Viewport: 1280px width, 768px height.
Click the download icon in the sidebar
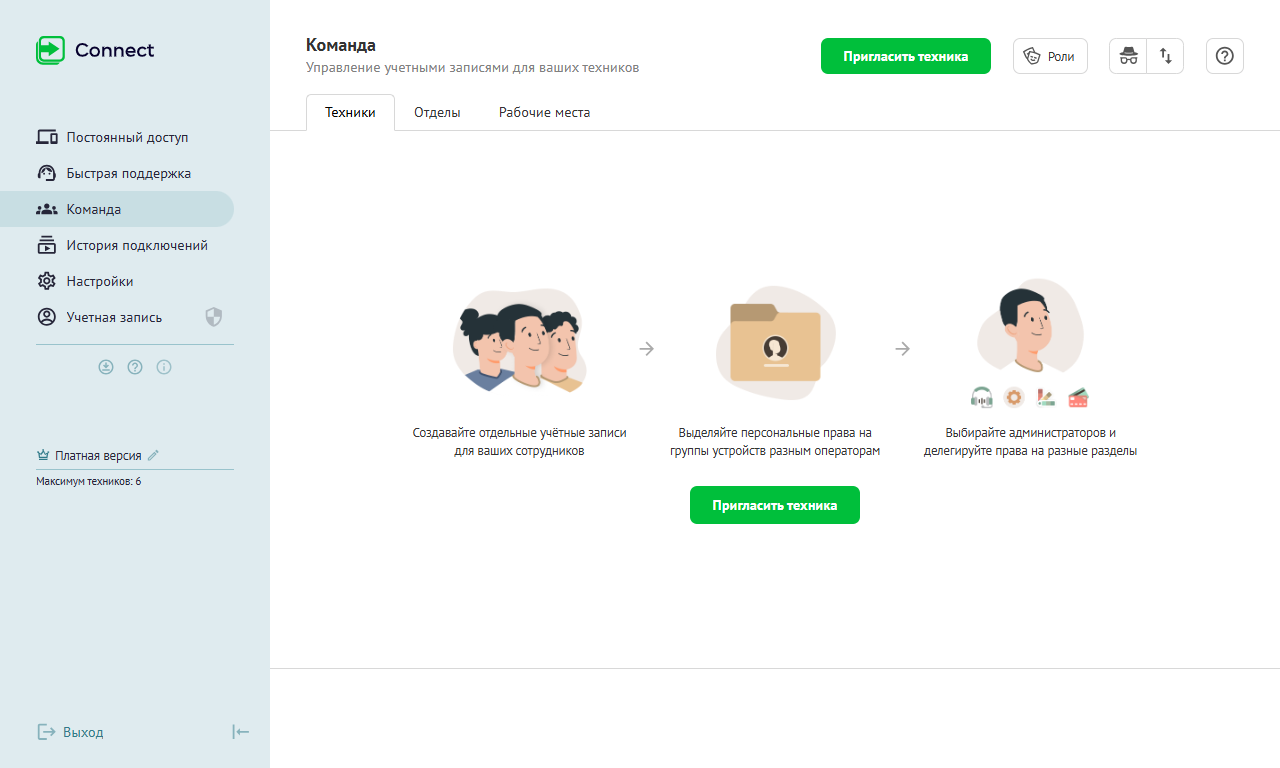(x=106, y=367)
